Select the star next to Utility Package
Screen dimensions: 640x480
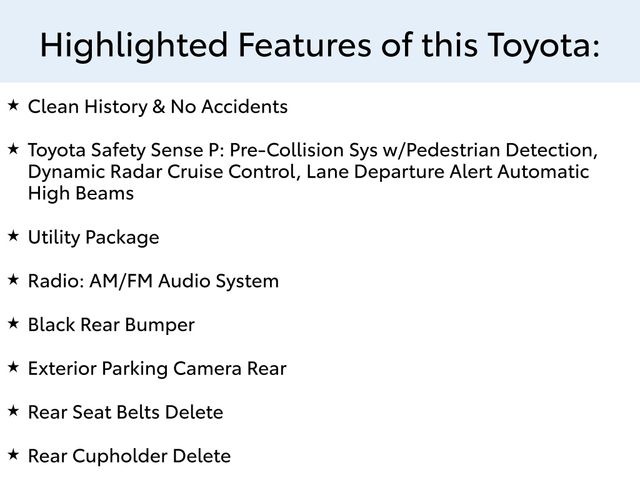click(x=13, y=235)
